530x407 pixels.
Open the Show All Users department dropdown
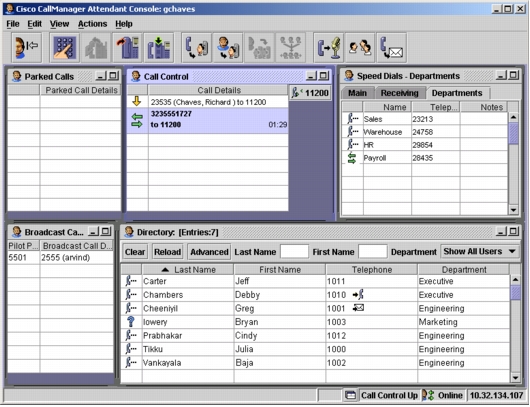click(x=480, y=252)
